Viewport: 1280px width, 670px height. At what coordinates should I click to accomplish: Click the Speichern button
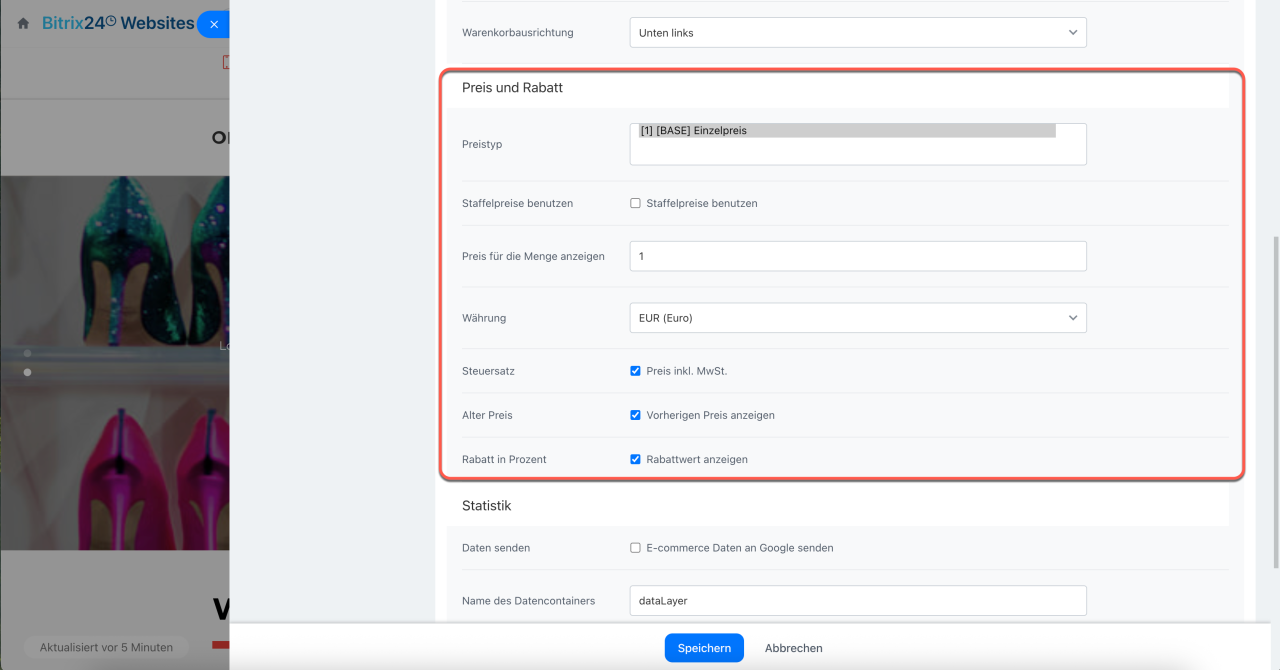click(704, 648)
